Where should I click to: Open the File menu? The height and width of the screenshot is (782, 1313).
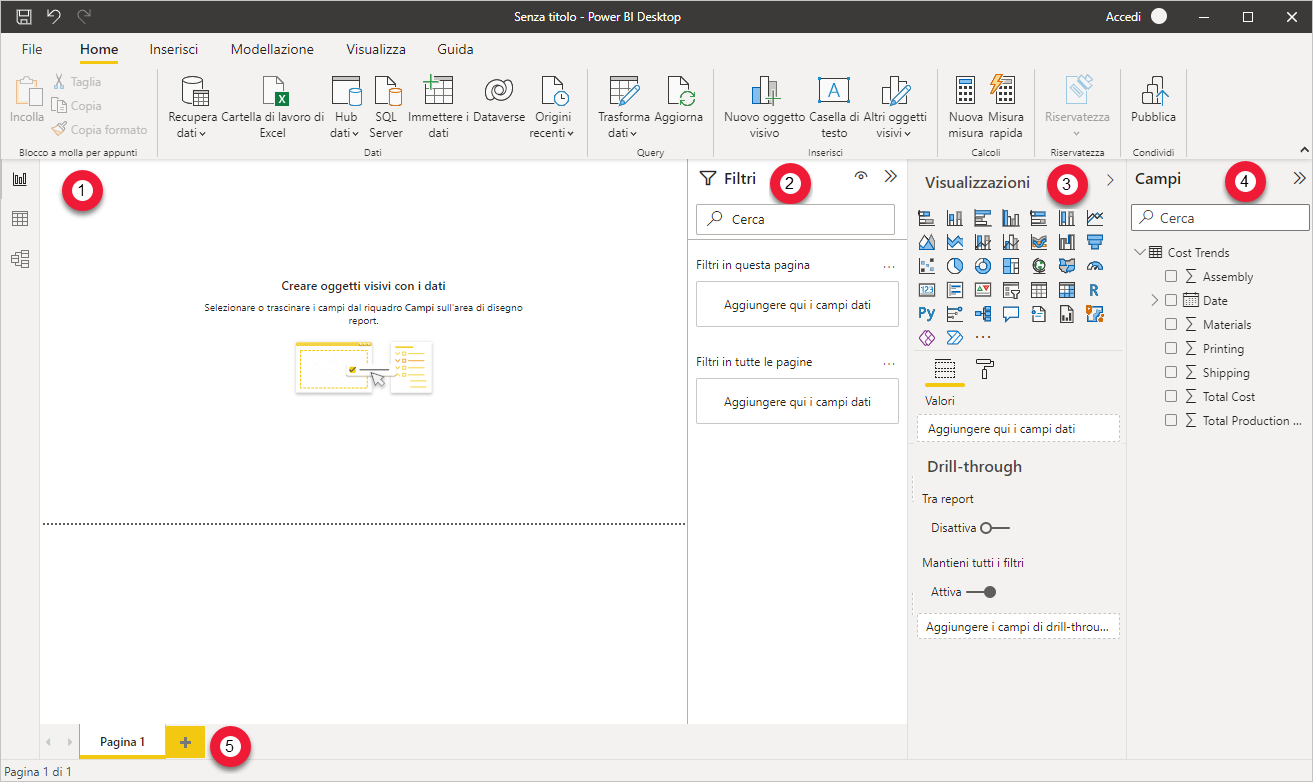32,49
